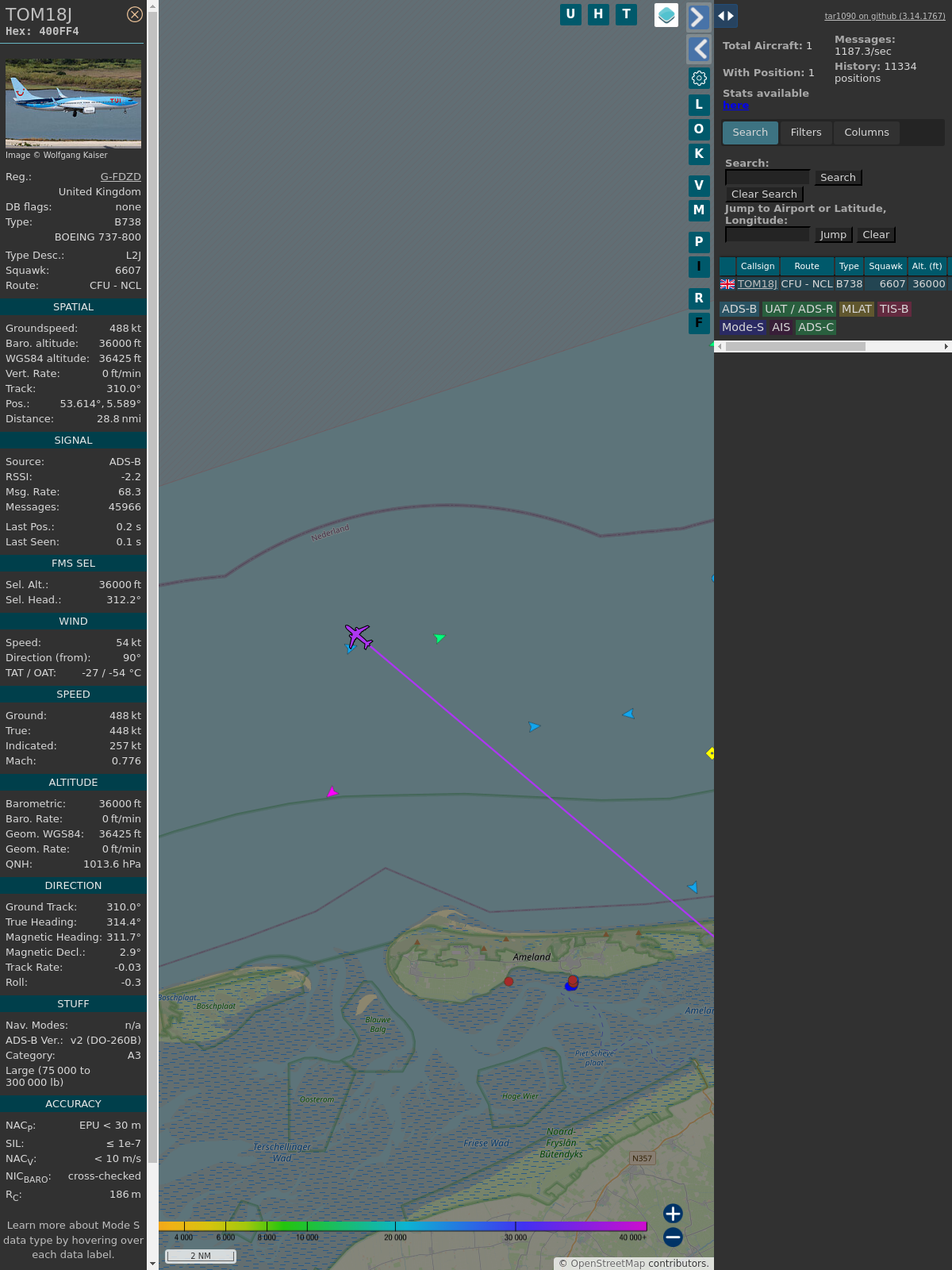Toggle the H map button
Viewport: 952px width, 1270px height.
tap(598, 14)
